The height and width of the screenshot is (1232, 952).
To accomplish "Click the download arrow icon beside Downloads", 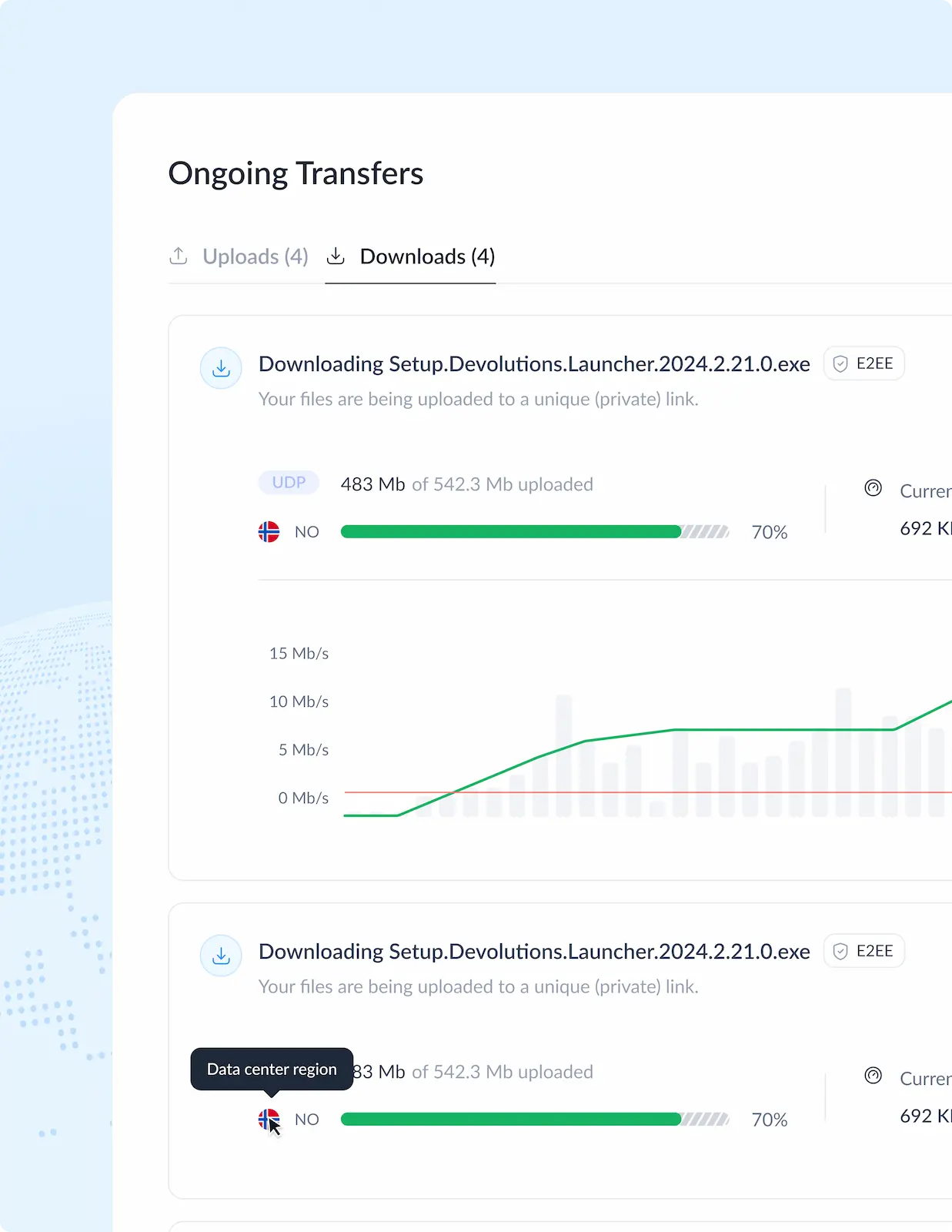I will (336, 256).
